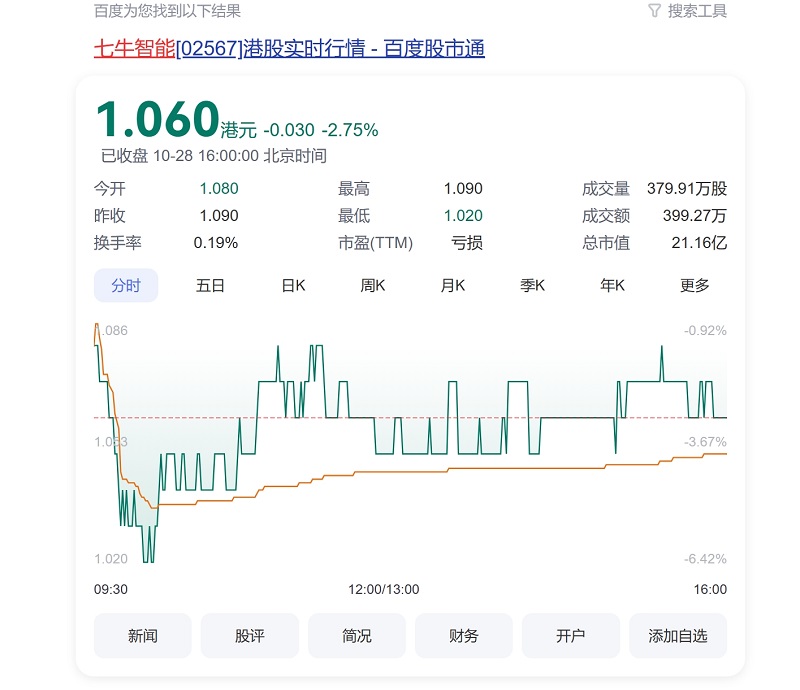Open the 股评 stock commentary button
Image resolution: width=800 pixels, height=690 pixels.
coord(250,636)
